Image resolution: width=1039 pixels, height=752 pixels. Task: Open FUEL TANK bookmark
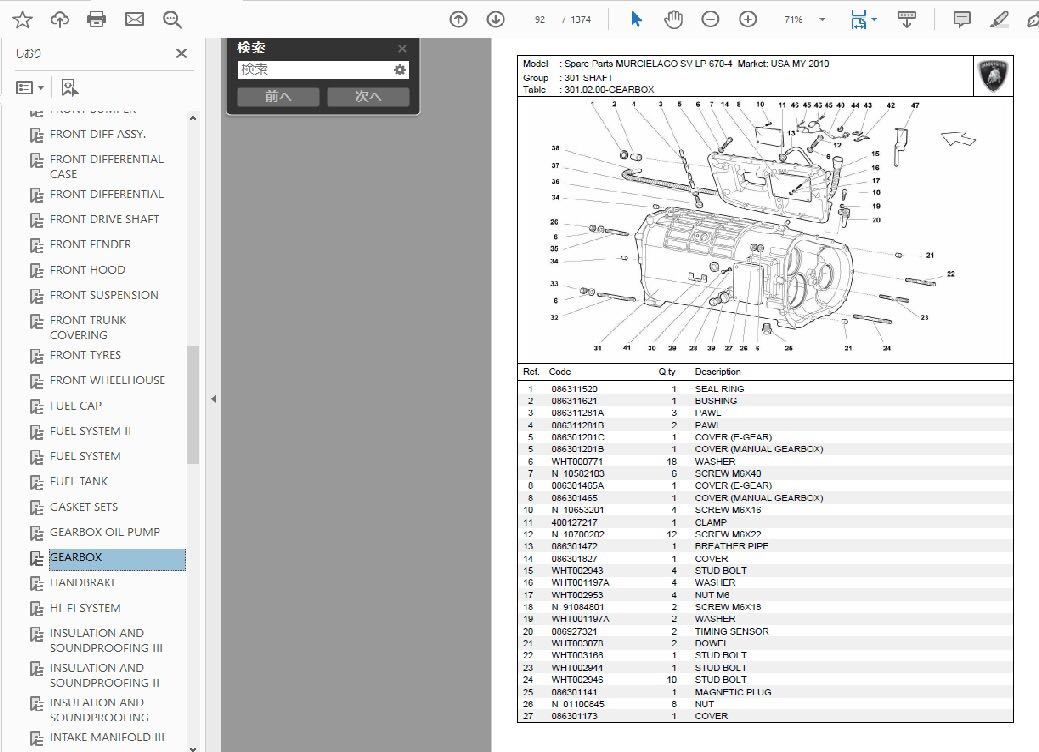point(79,481)
